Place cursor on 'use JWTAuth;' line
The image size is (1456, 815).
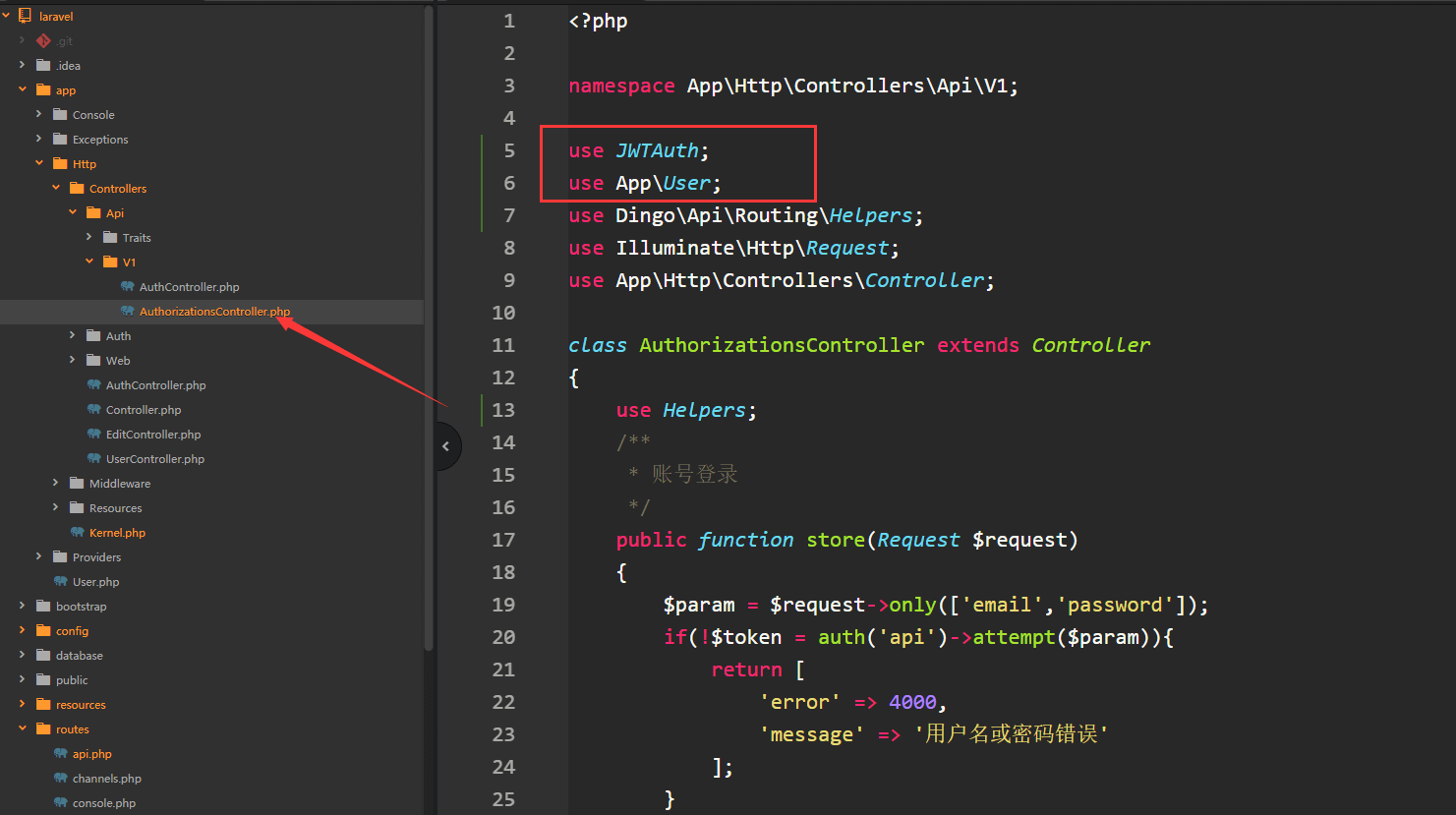click(x=638, y=150)
